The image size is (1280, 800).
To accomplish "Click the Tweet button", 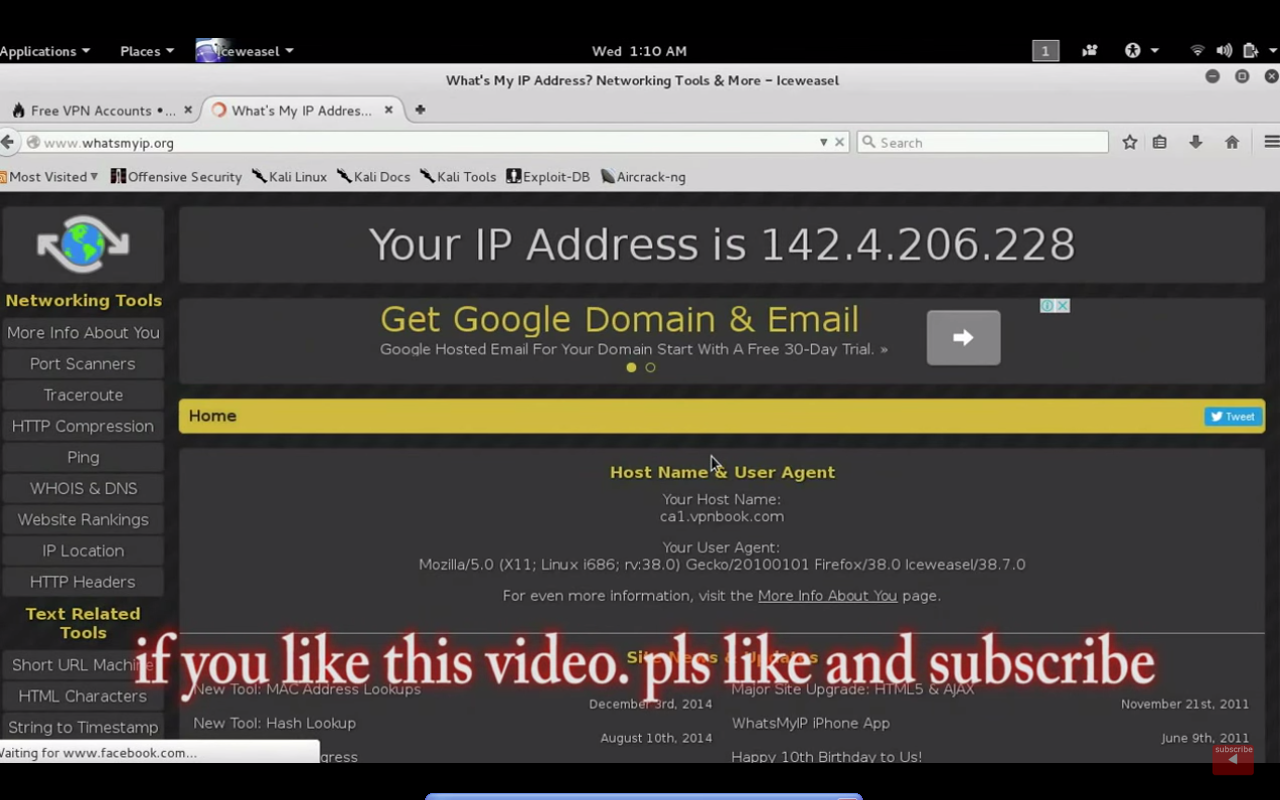I will (x=1232, y=417).
